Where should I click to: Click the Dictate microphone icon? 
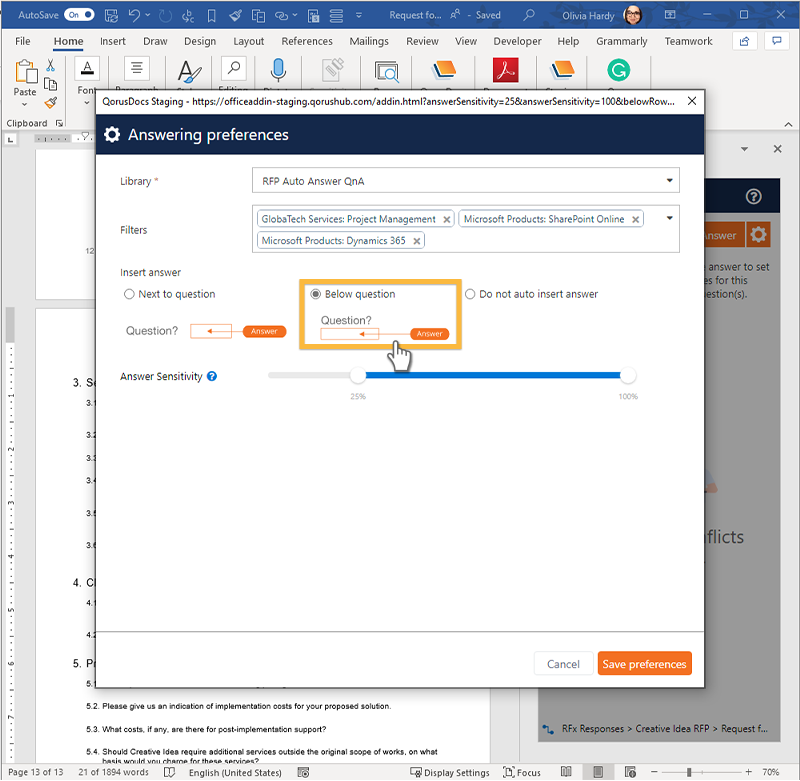278,70
